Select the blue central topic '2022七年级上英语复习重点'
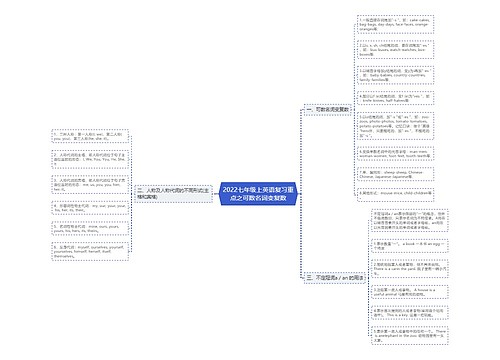Viewport: 500px width, 360px height. 258,194
